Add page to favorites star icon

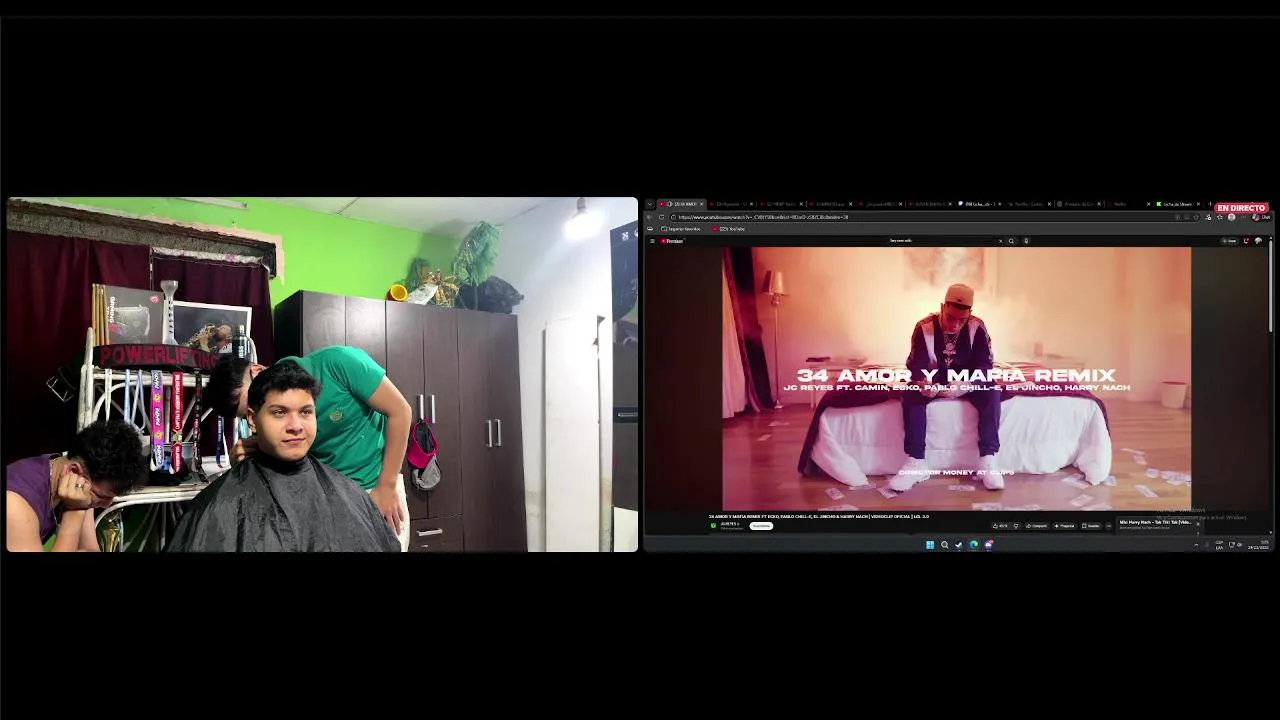(x=1196, y=217)
